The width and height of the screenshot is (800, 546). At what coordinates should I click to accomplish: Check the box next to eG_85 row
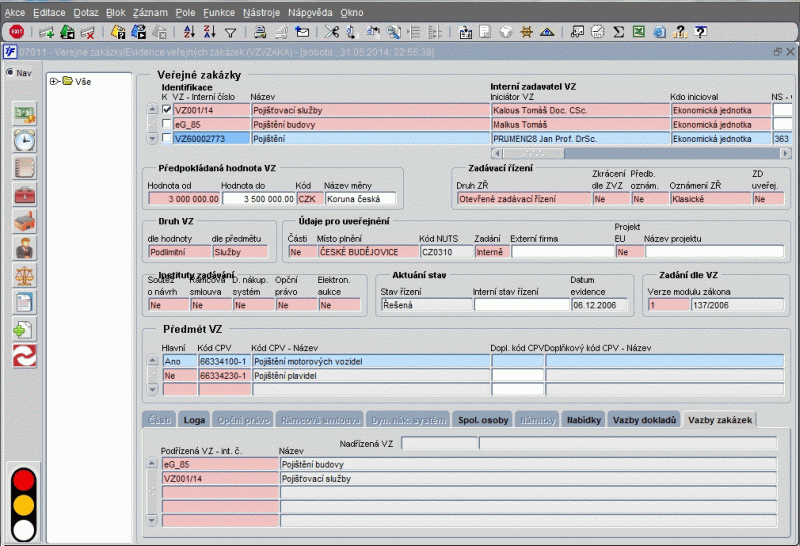pos(167,124)
